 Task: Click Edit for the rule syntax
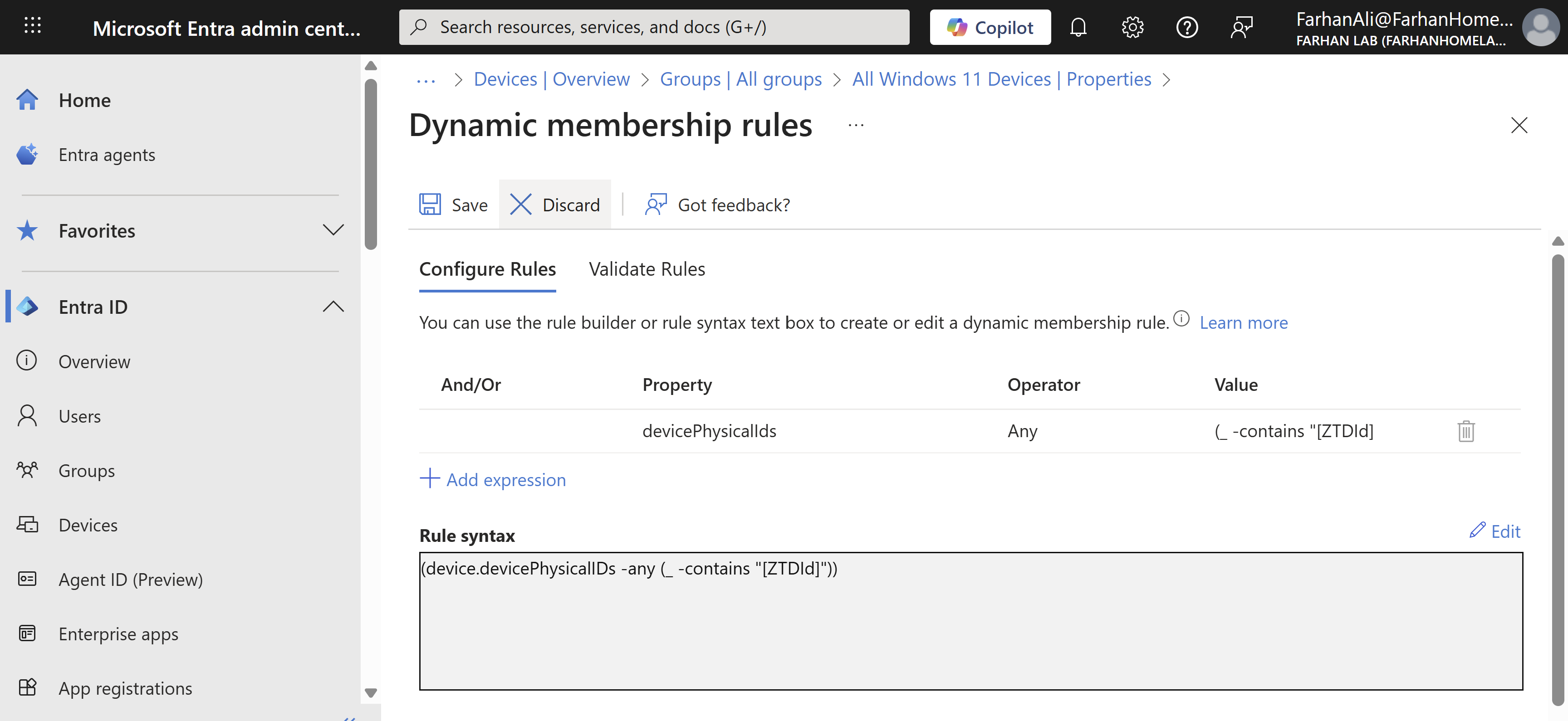1495,531
